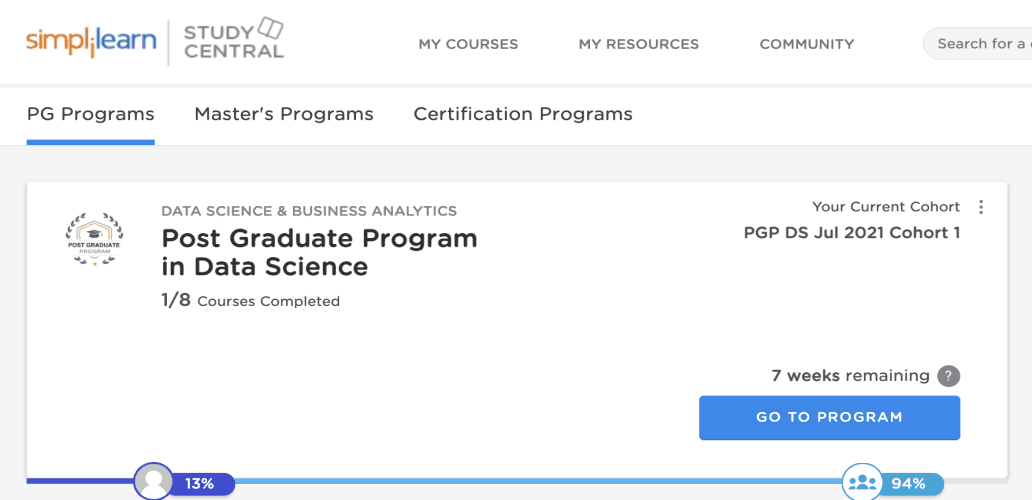Click the question mark help icon
Screen dimensions: 1032x500
(x=949, y=376)
